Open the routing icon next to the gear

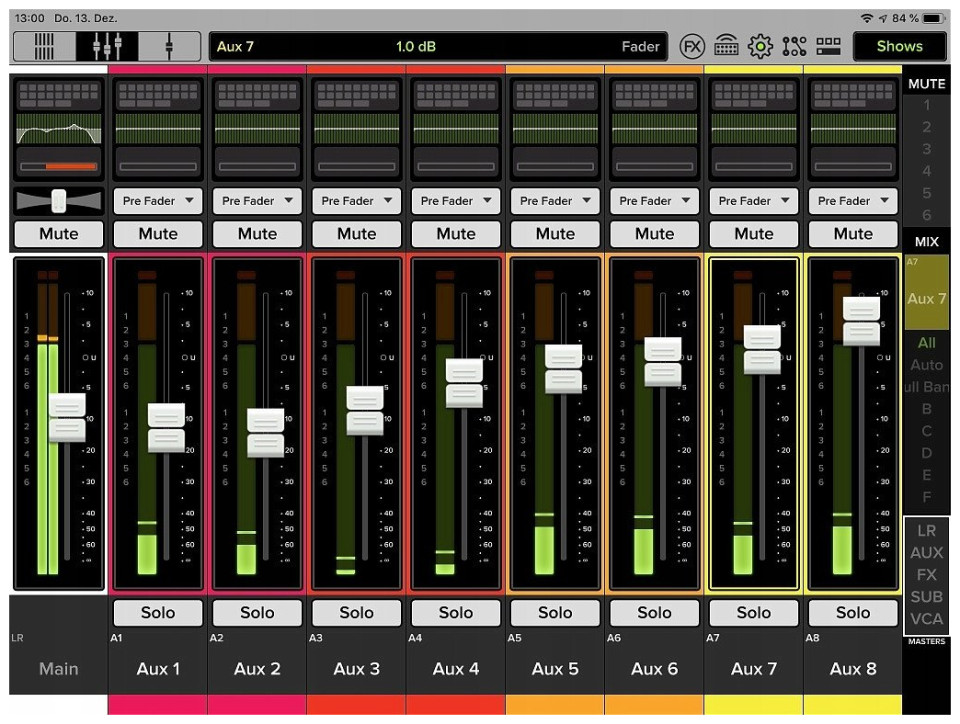click(794, 46)
